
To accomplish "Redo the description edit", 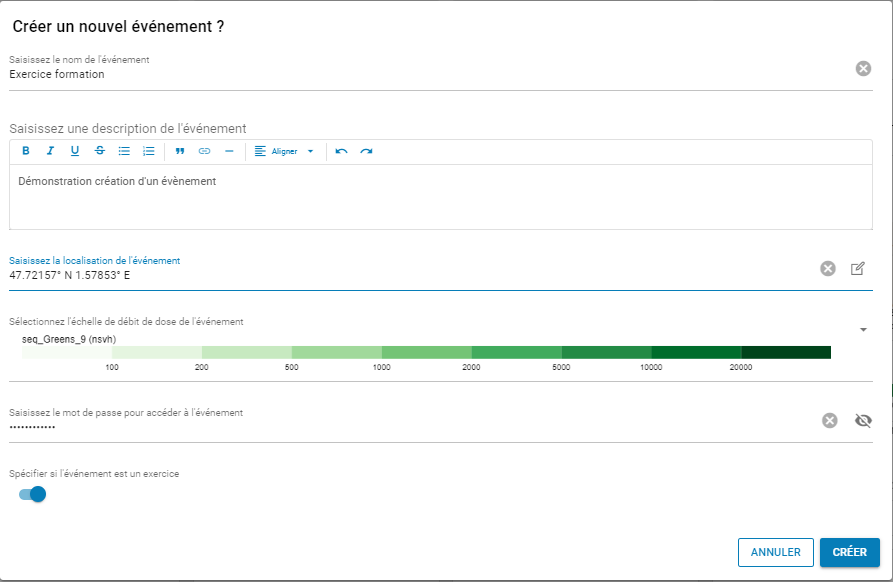I will (366, 151).
